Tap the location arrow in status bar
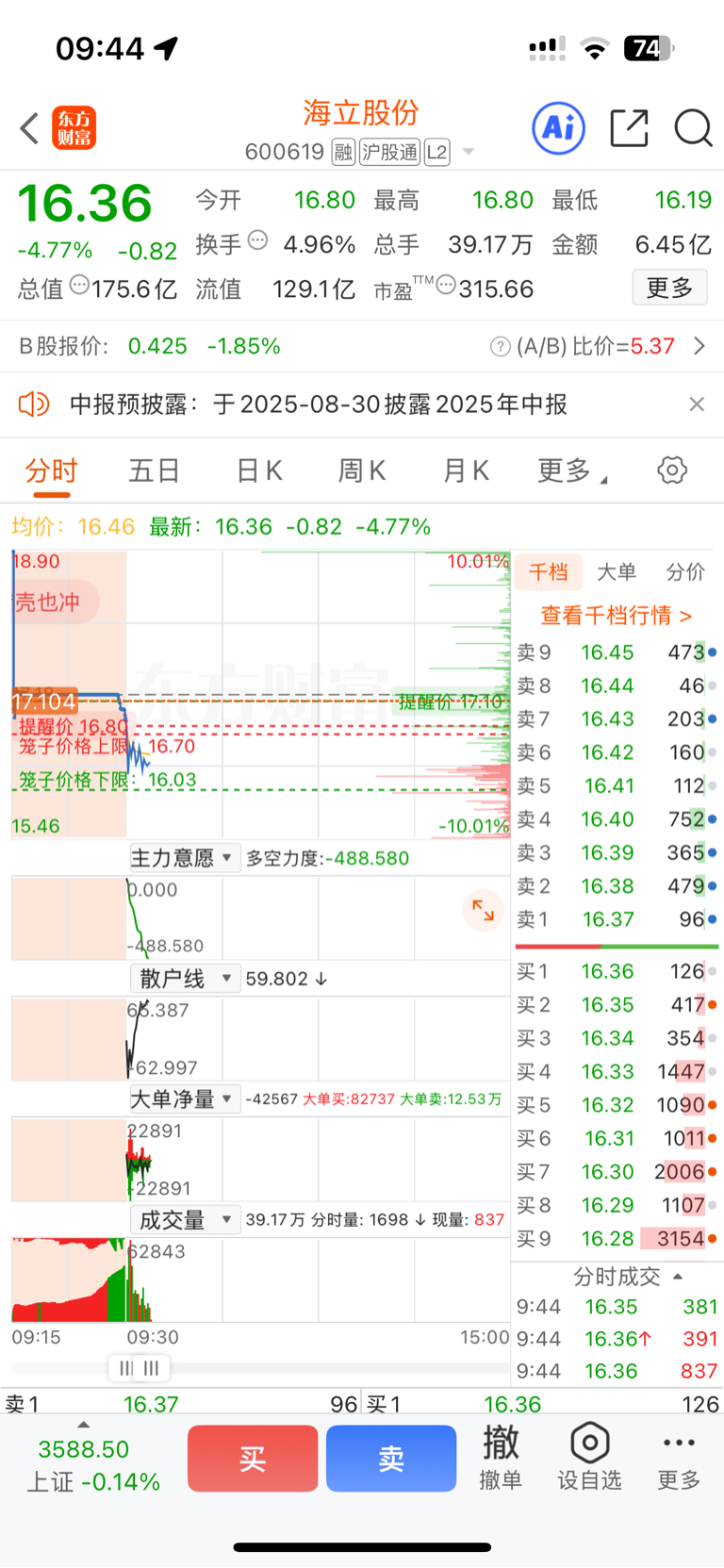The width and height of the screenshot is (724, 1568). tap(167, 48)
